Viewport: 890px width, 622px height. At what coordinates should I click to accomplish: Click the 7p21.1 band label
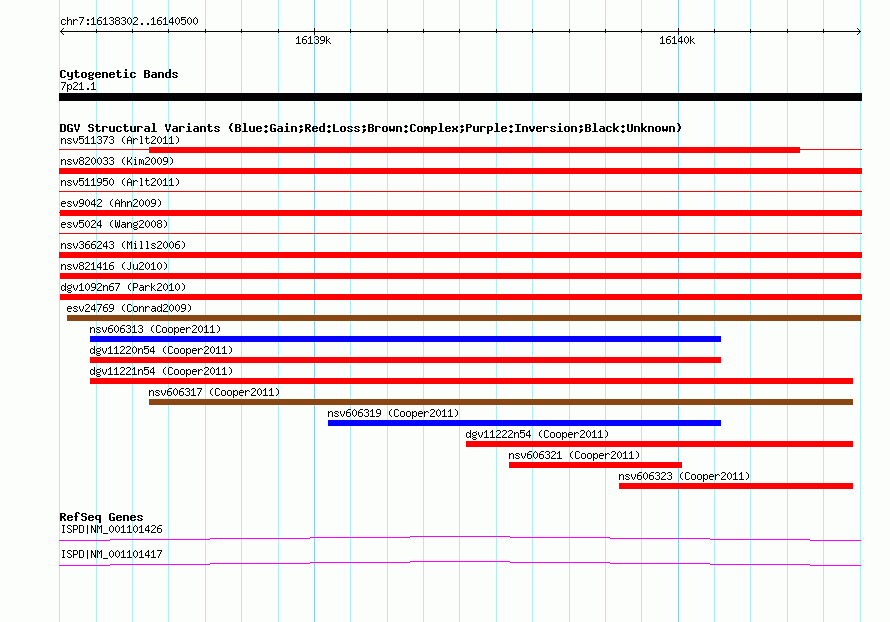click(x=78, y=86)
